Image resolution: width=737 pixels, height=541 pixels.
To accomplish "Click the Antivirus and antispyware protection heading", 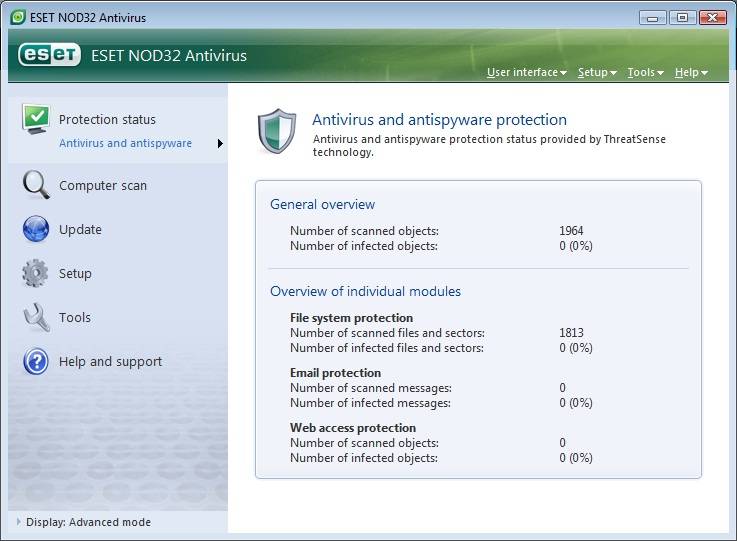I will (439, 119).
